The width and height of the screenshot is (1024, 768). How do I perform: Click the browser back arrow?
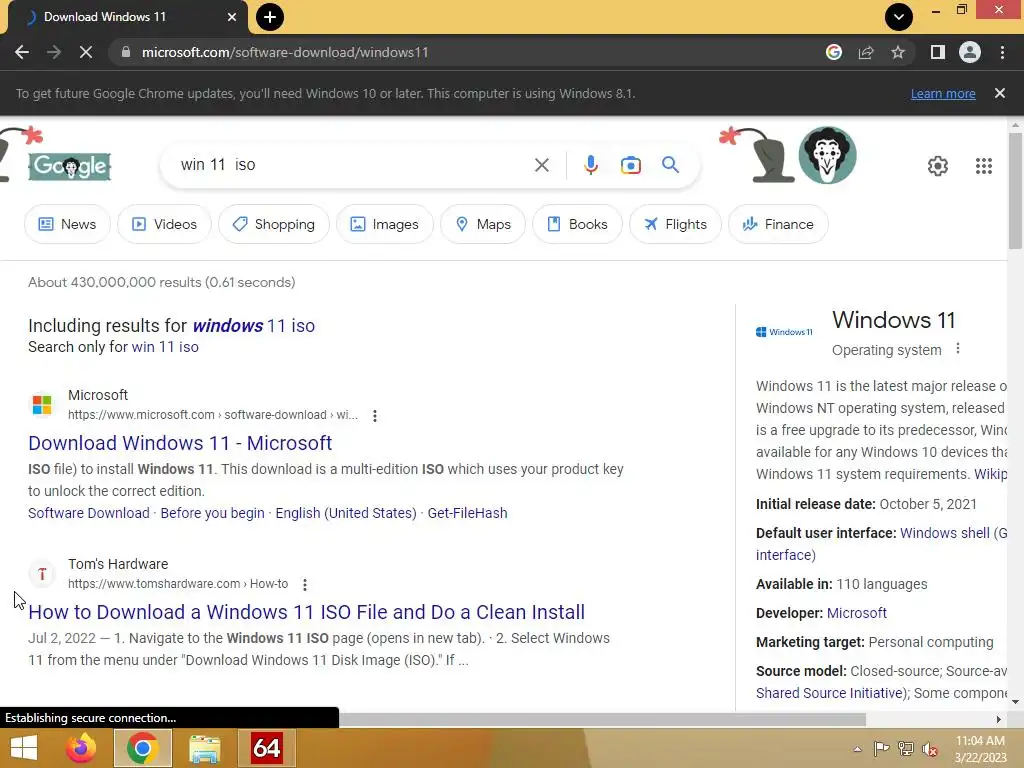pos(22,52)
